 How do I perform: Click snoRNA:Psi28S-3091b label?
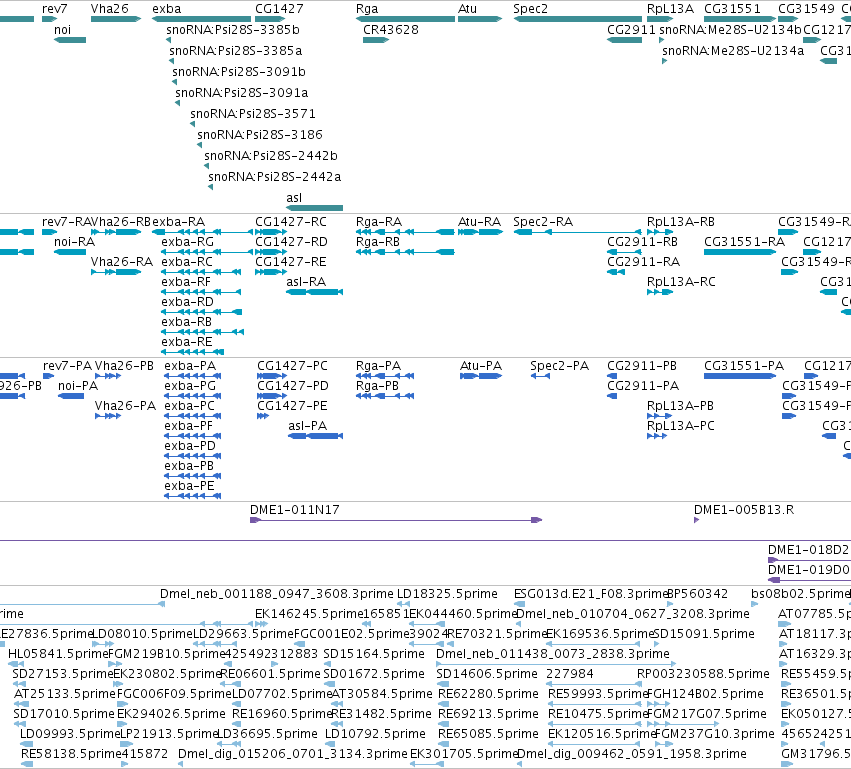click(x=239, y=72)
